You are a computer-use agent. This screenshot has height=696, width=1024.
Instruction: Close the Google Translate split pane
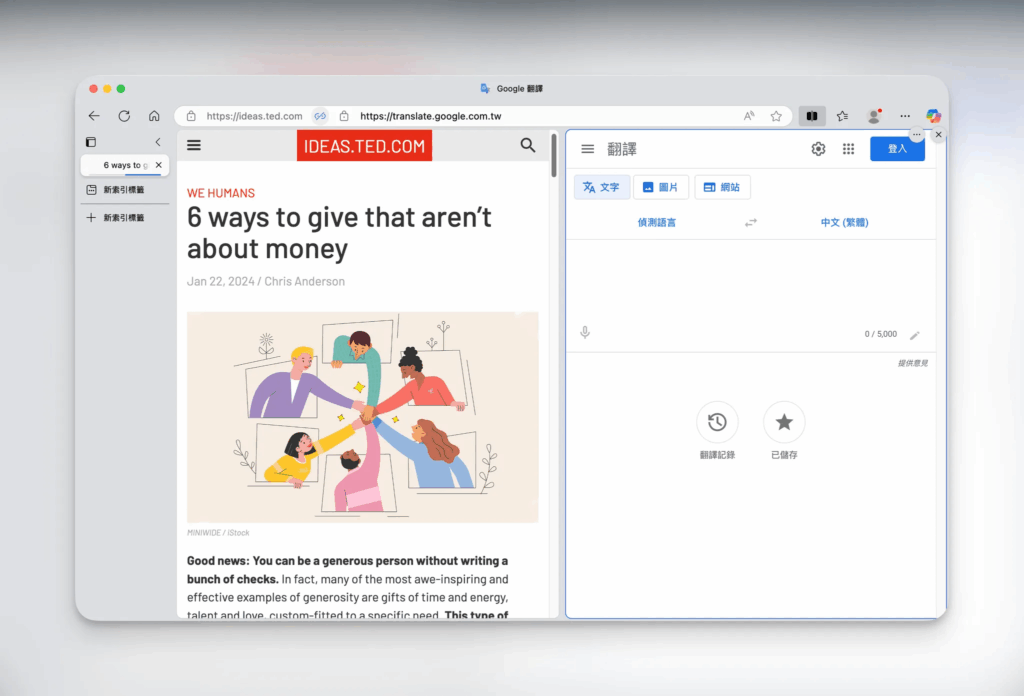(x=938, y=134)
